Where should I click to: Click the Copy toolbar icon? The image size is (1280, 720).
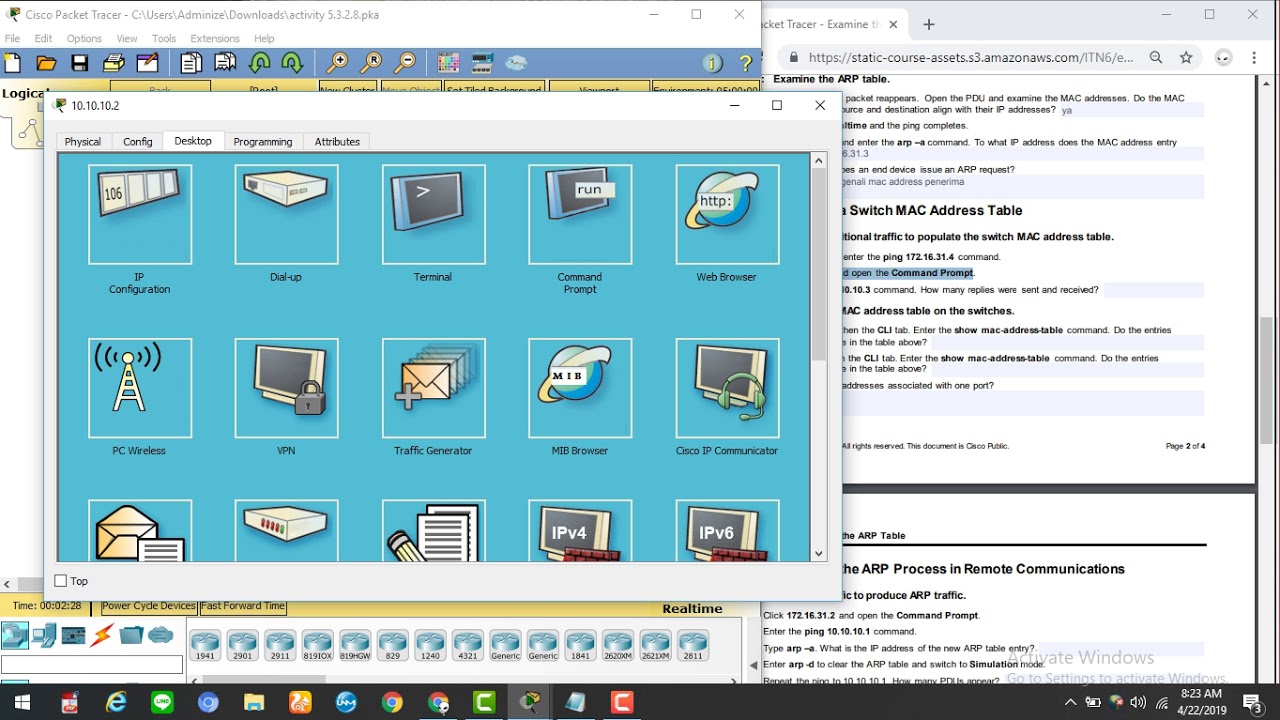click(191, 63)
